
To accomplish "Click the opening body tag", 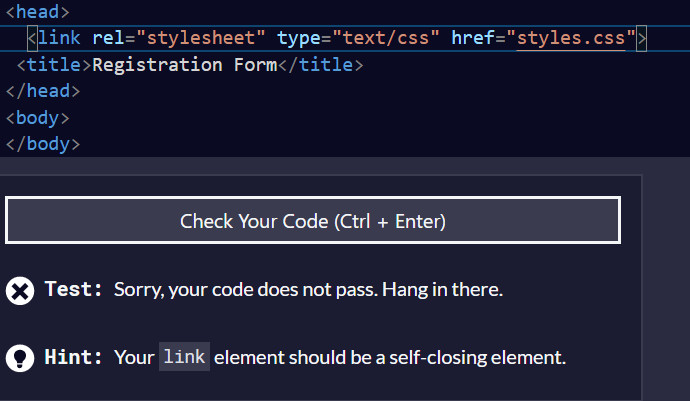I will coord(38,118).
